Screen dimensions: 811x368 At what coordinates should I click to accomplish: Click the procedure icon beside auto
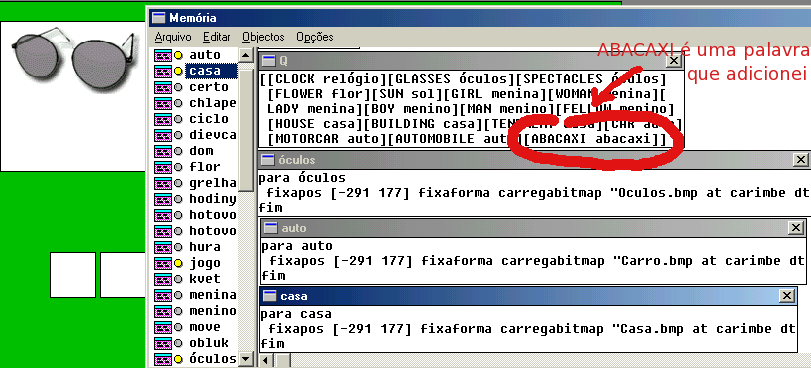162,55
